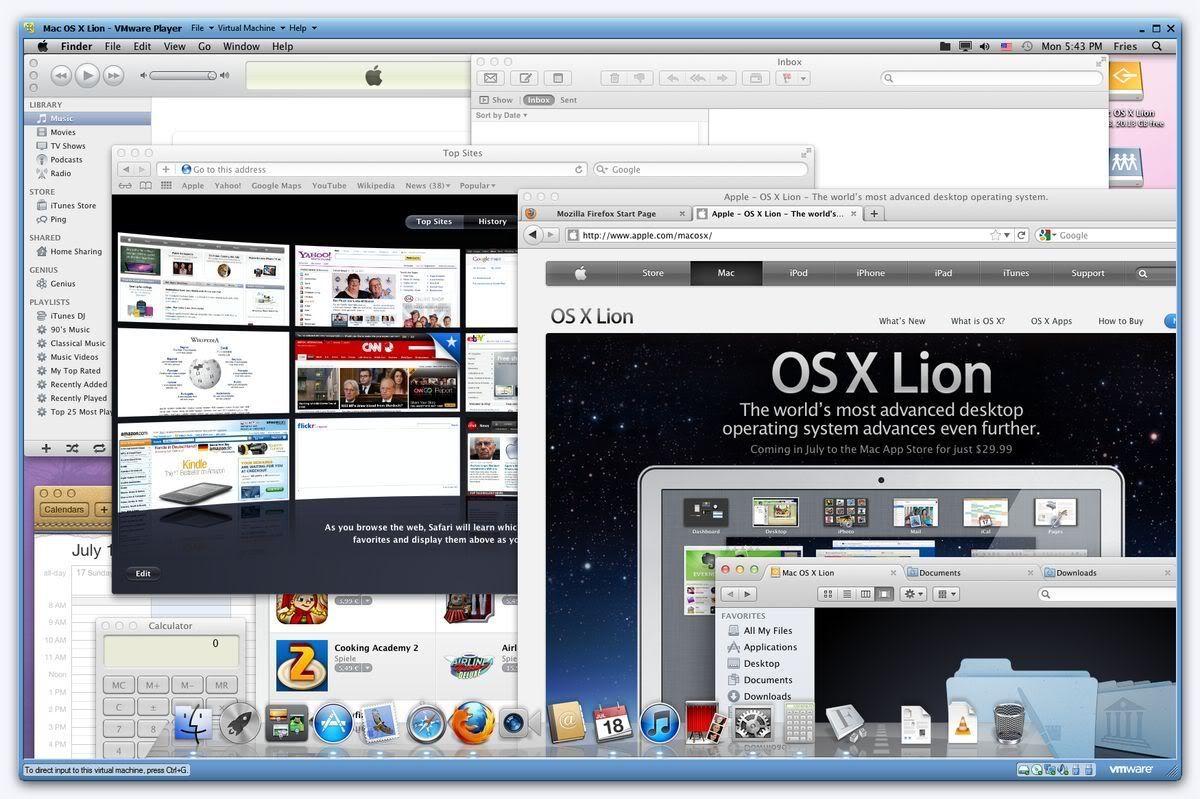Click the iTunes play button
Viewport: 1200px width, 799px height.
87,75
